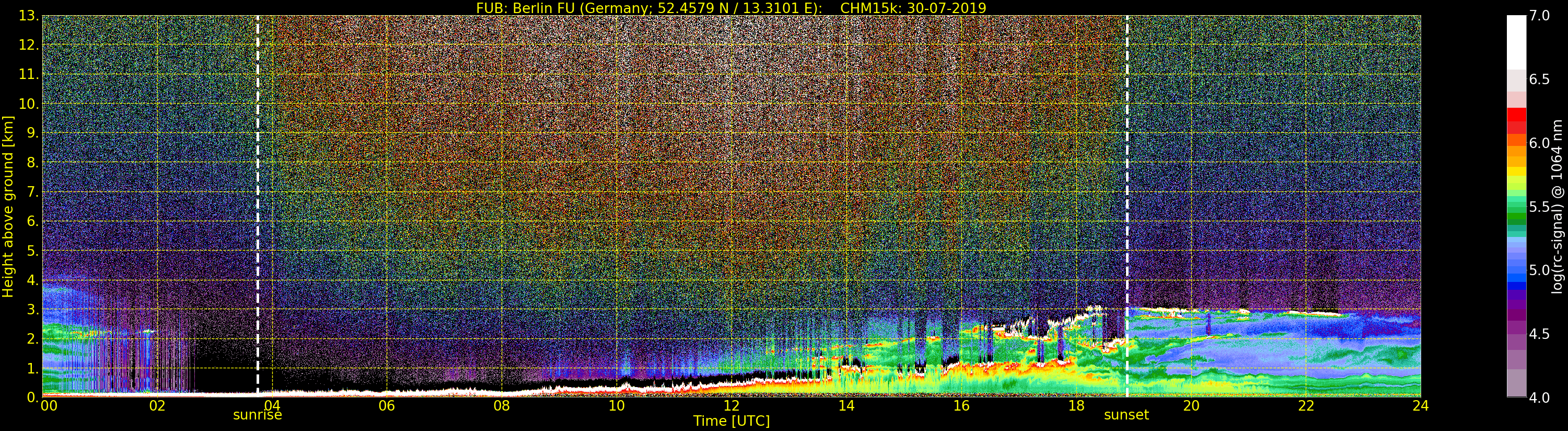The width and height of the screenshot is (1568, 431).
Task: Select the '11.' height axis tick label
Action: [x=29, y=74]
